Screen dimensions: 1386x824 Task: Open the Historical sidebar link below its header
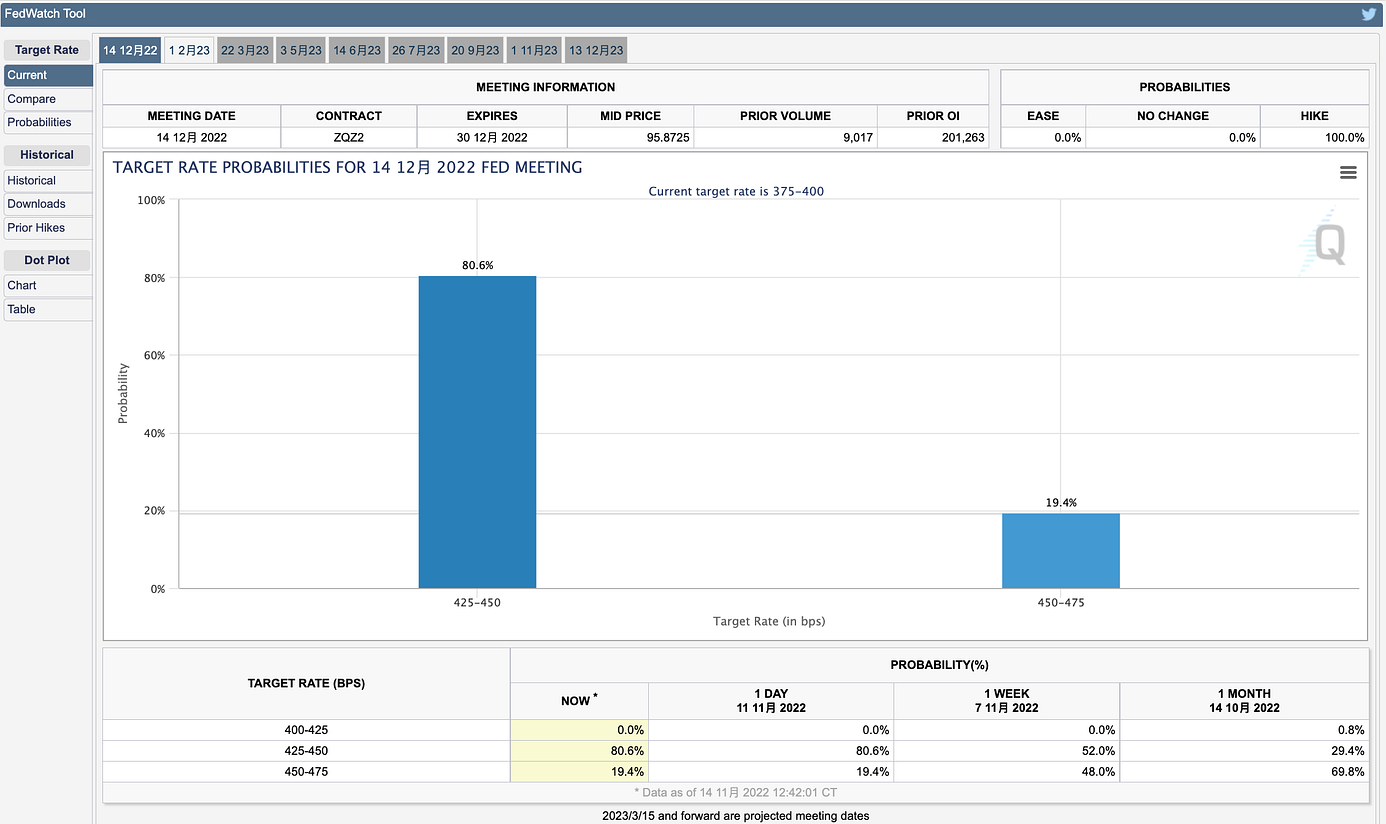pos(48,180)
